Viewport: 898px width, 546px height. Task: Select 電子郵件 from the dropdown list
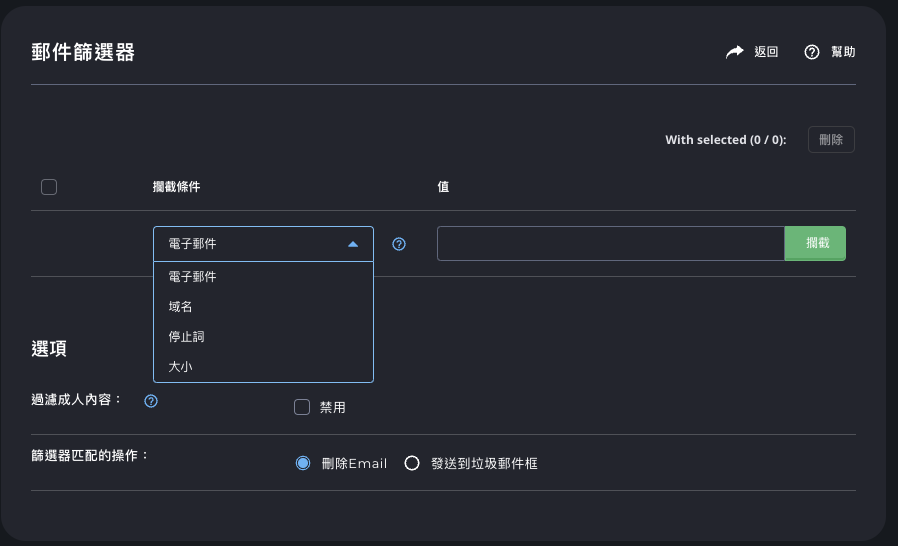click(x=193, y=277)
